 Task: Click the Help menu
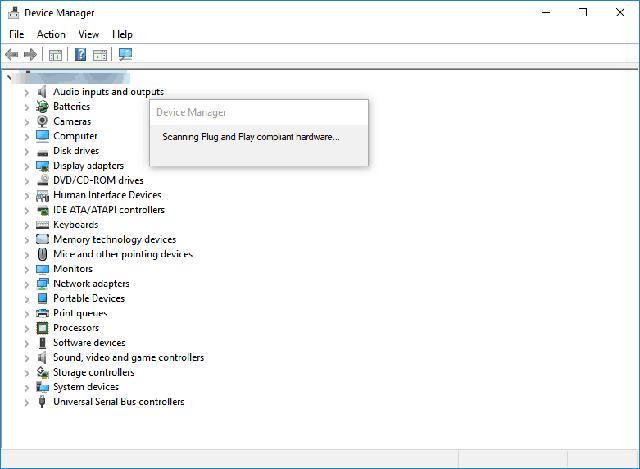[x=122, y=34]
